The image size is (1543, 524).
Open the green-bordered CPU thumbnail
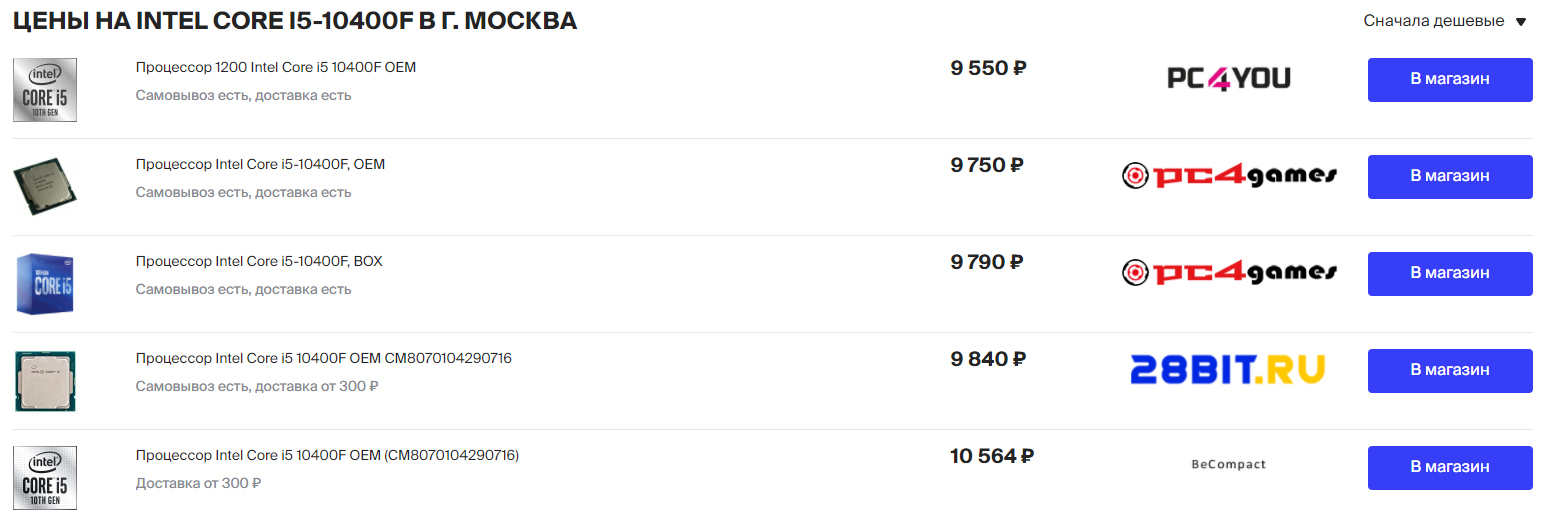45,381
